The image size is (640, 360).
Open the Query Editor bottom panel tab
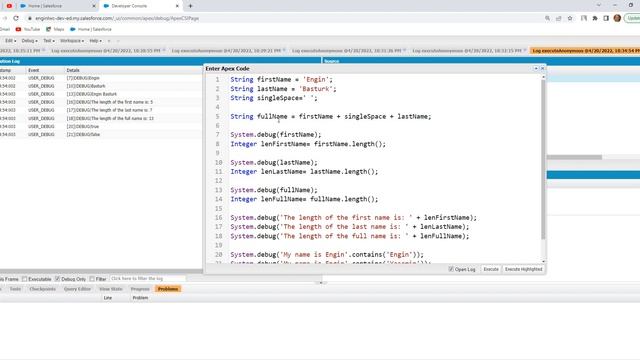[77, 289]
